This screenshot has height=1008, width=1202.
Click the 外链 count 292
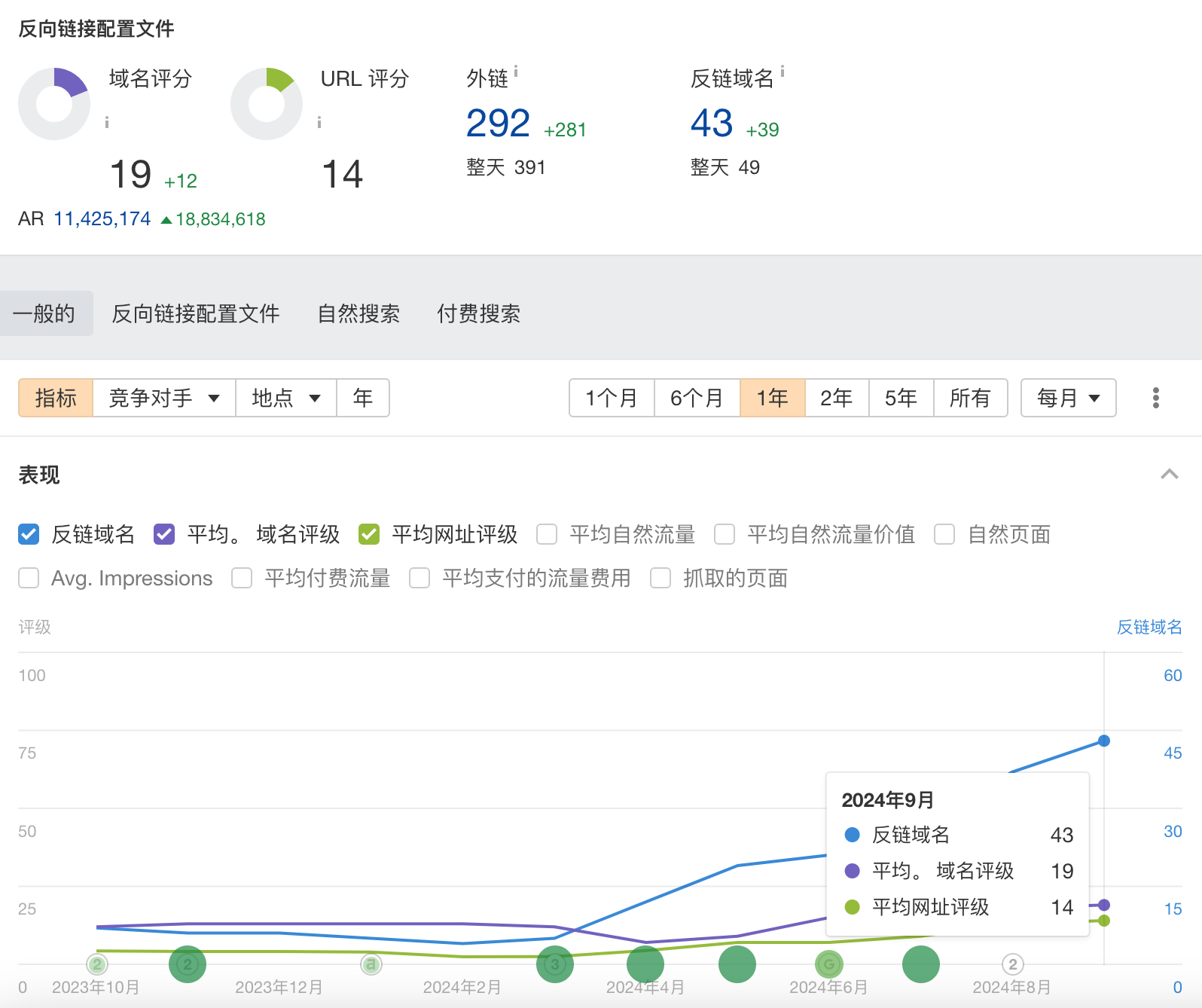(x=498, y=124)
